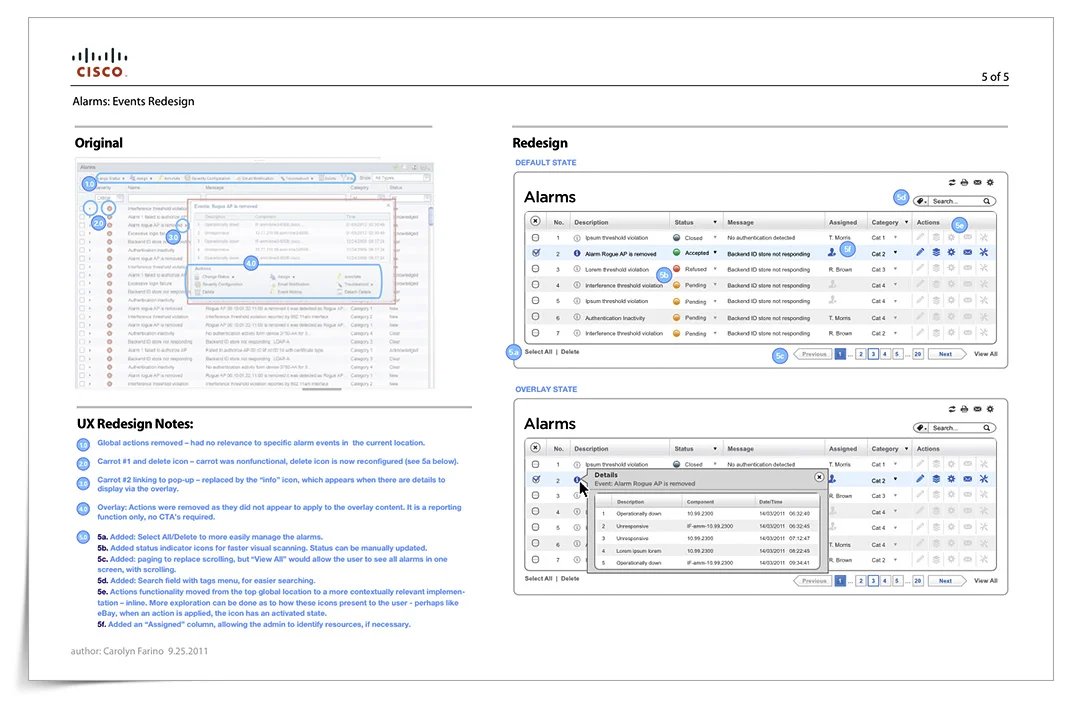Click greyed pencil icon in Default State row 1
This screenshot has width=1082, height=706.
(920, 237)
